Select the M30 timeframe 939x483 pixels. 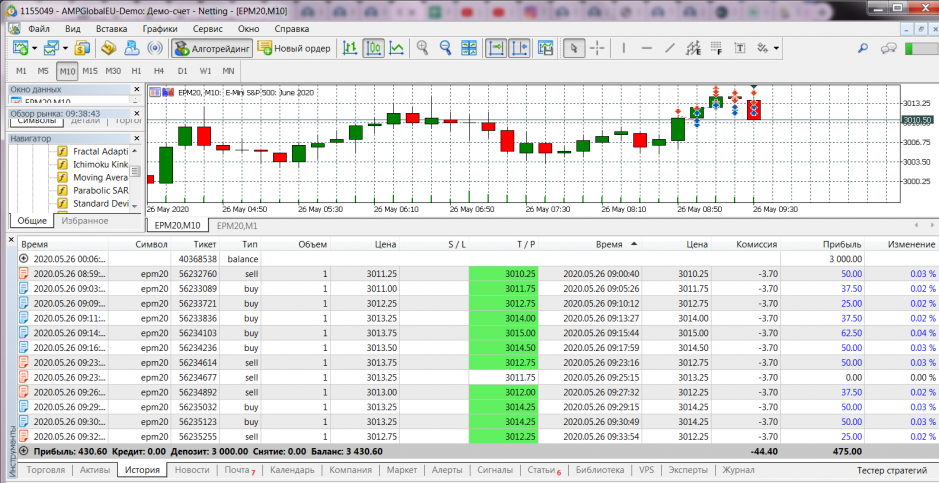click(113, 71)
